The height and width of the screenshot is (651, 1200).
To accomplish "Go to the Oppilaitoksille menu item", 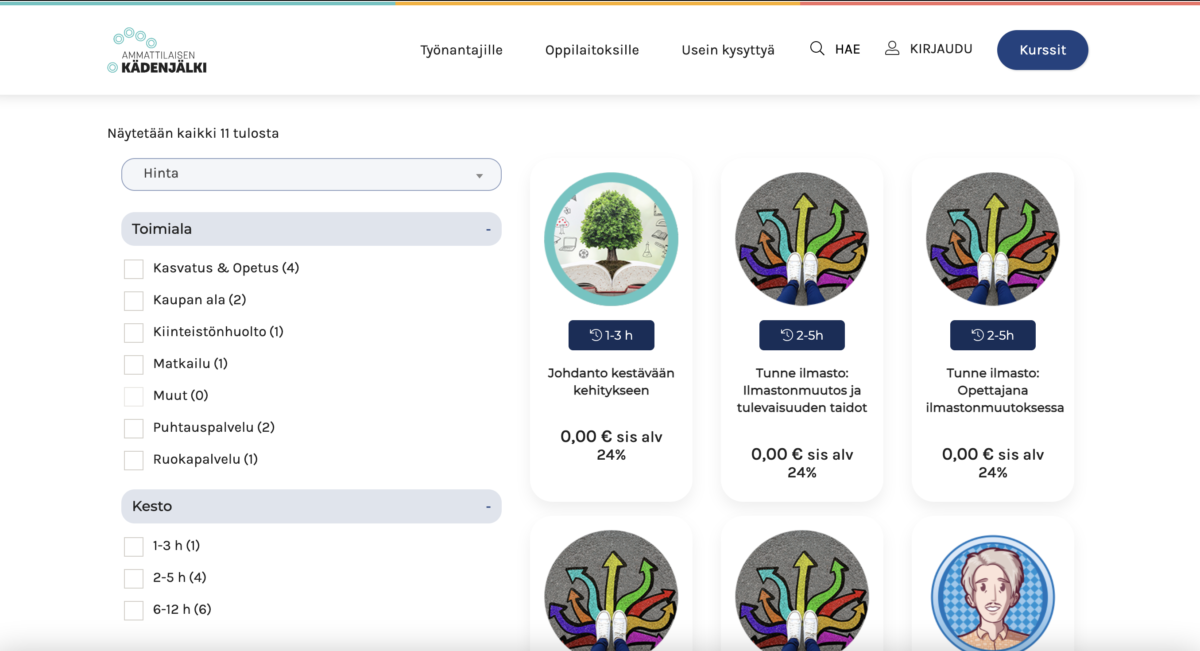I will 592,50.
